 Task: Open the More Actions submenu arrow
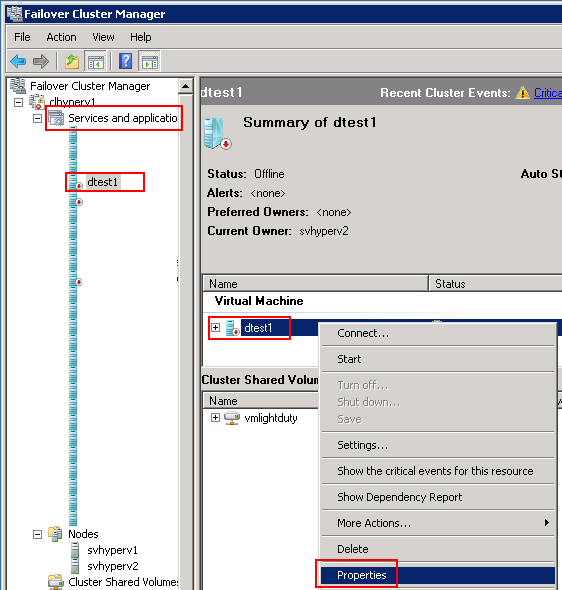(x=547, y=523)
